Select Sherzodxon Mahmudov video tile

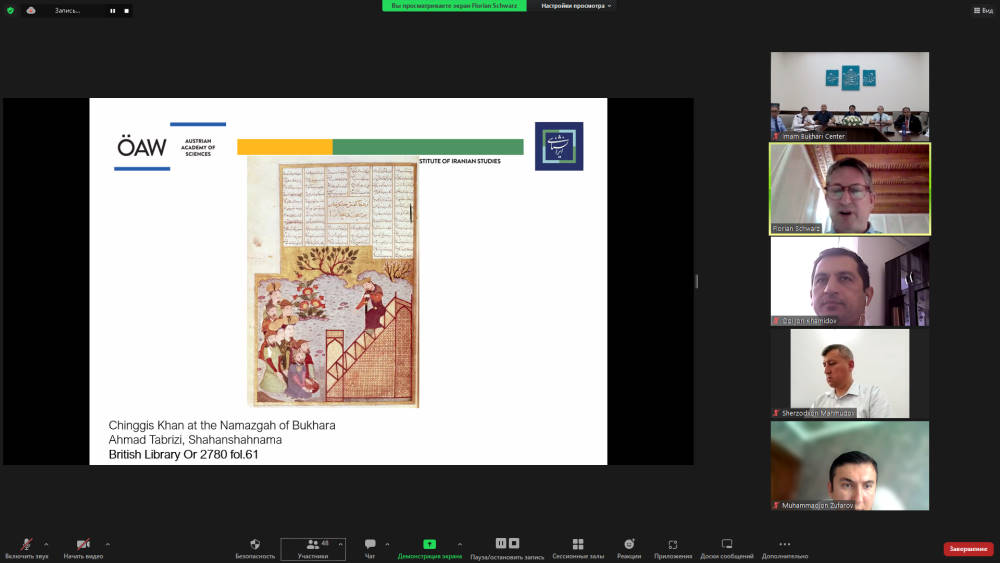point(849,374)
